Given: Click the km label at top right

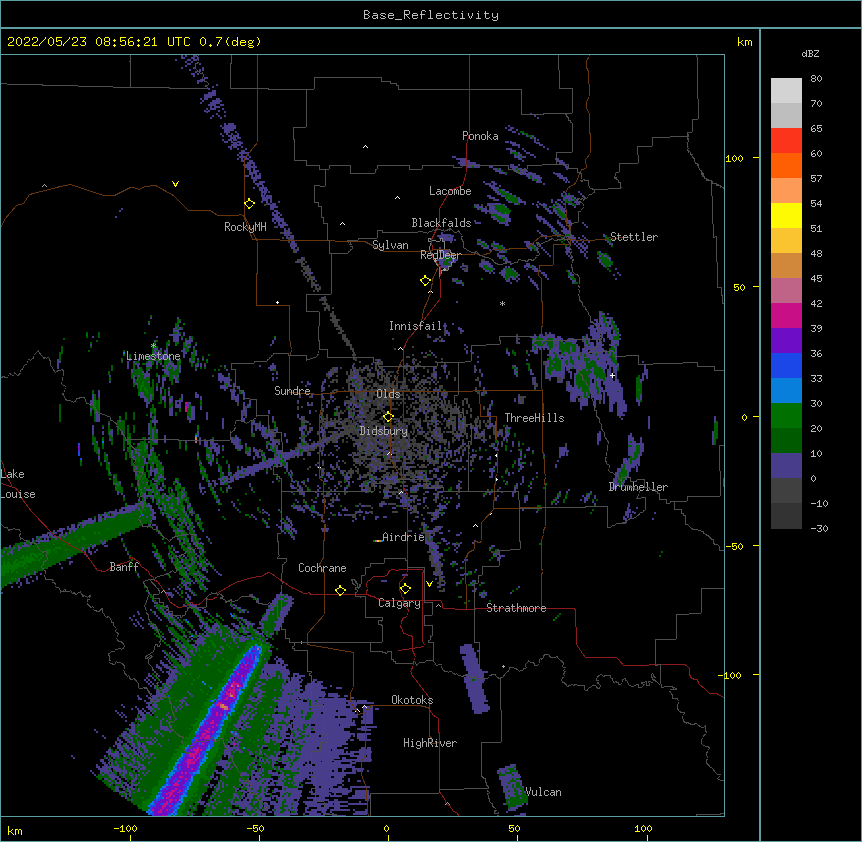Looking at the screenshot, I should (x=745, y=42).
